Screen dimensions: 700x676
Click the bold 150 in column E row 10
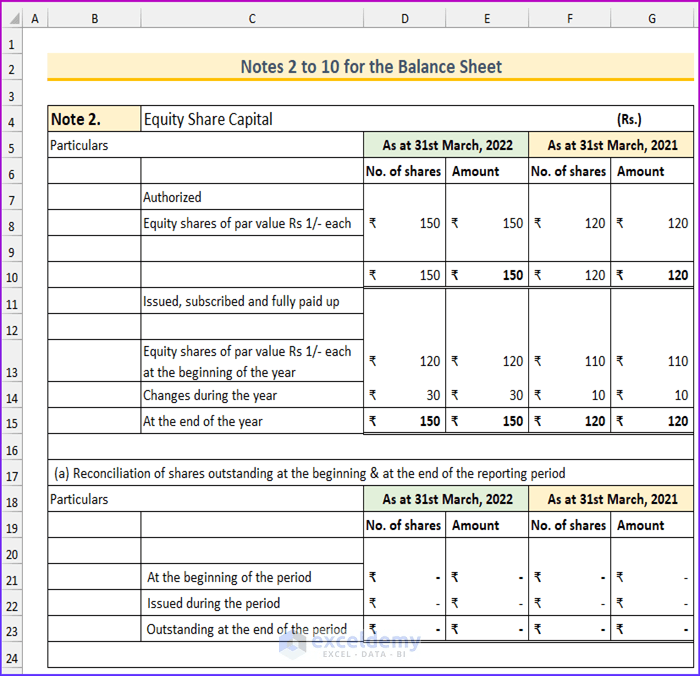click(x=512, y=275)
